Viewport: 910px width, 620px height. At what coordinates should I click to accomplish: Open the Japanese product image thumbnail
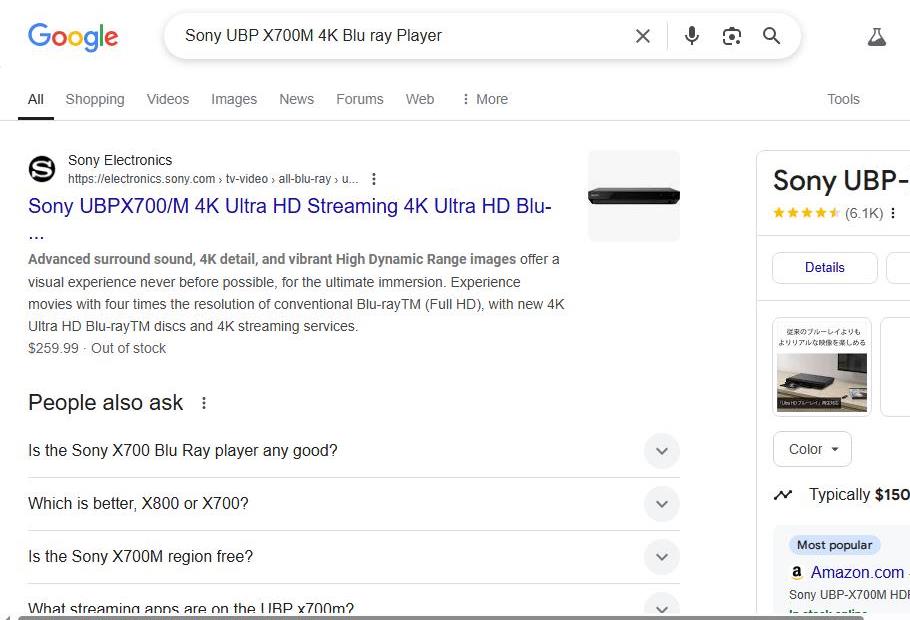[822, 367]
